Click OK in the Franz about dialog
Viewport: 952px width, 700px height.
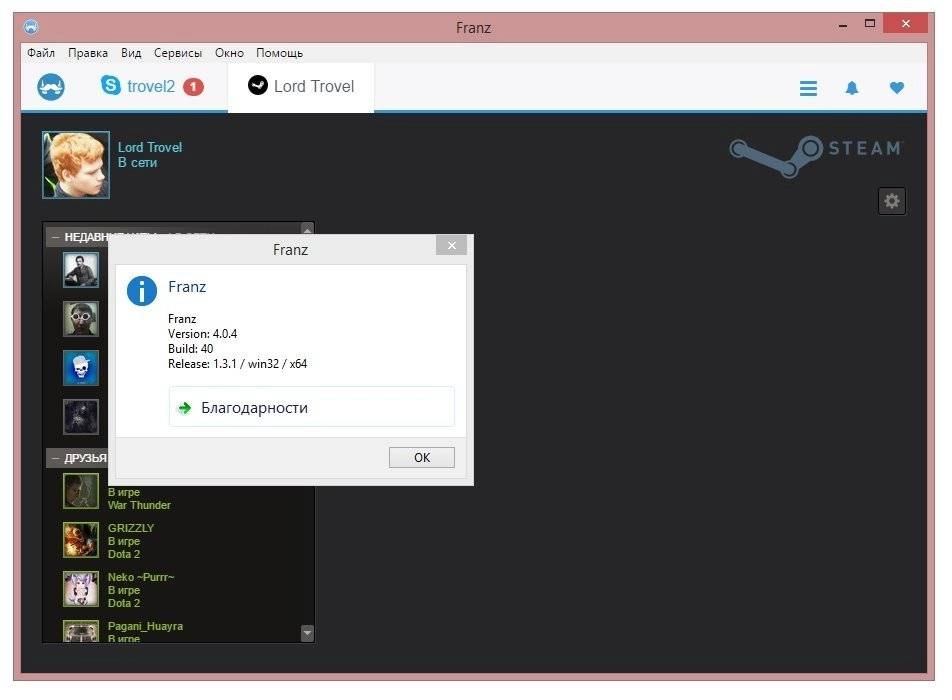pyautogui.click(x=421, y=458)
